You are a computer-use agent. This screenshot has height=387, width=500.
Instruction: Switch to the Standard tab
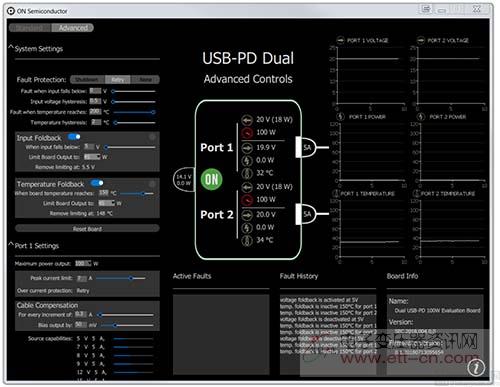pyautogui.click(x=30, y=28)
